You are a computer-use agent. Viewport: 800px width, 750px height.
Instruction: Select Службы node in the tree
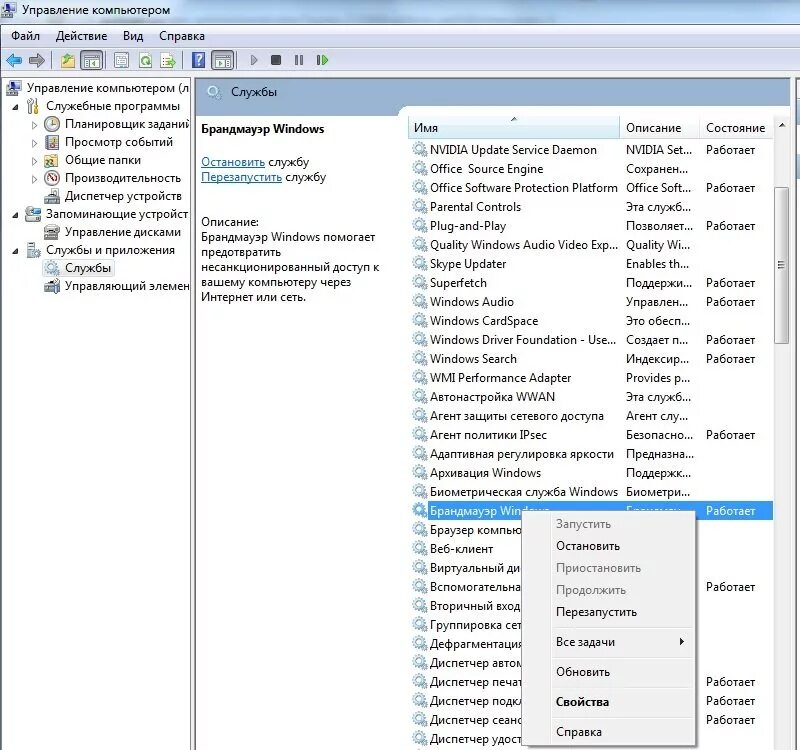(88, 268)
